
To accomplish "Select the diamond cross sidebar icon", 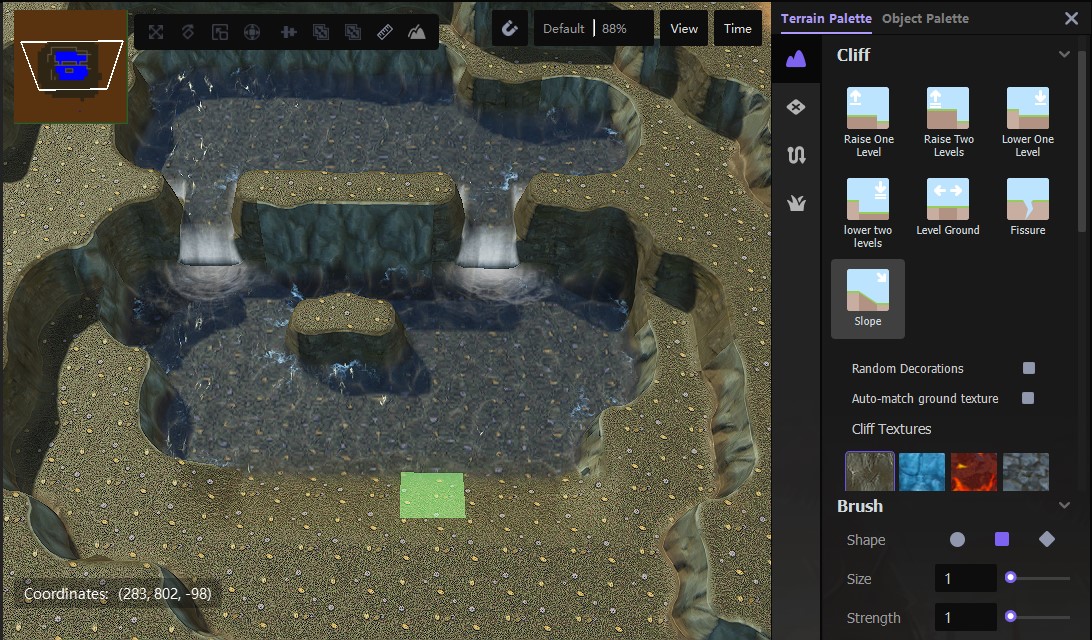I will pos(796,107).
